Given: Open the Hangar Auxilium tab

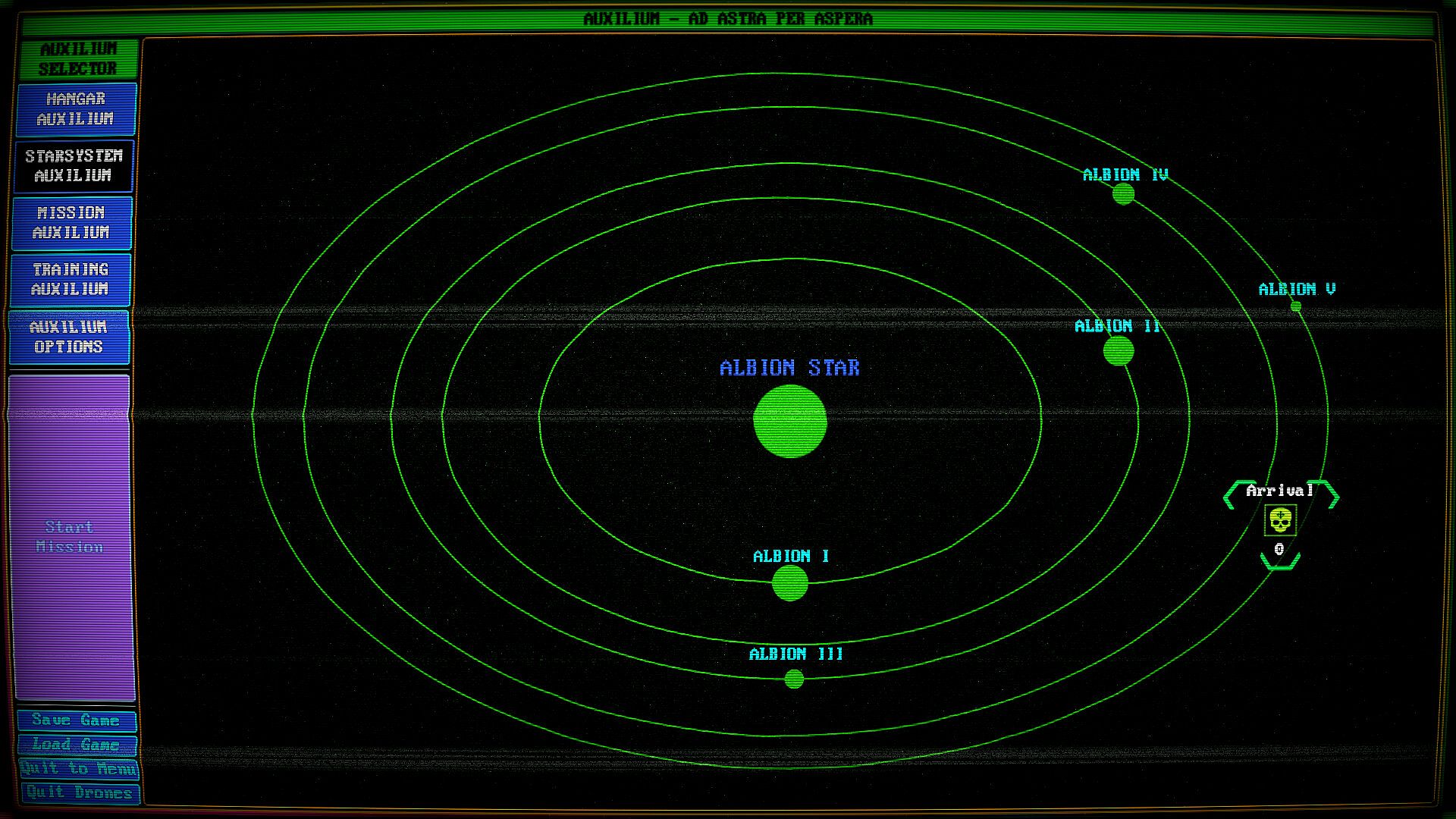Looking at the screenshot, I should [75, 109].
